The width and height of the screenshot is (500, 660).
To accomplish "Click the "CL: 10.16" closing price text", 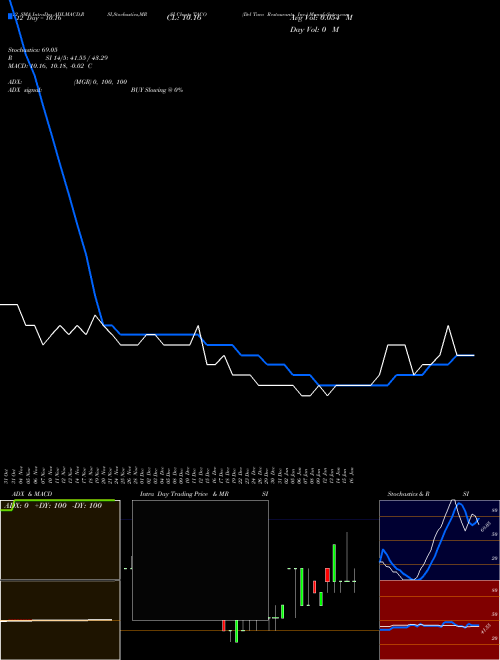I will click(184, 18).
